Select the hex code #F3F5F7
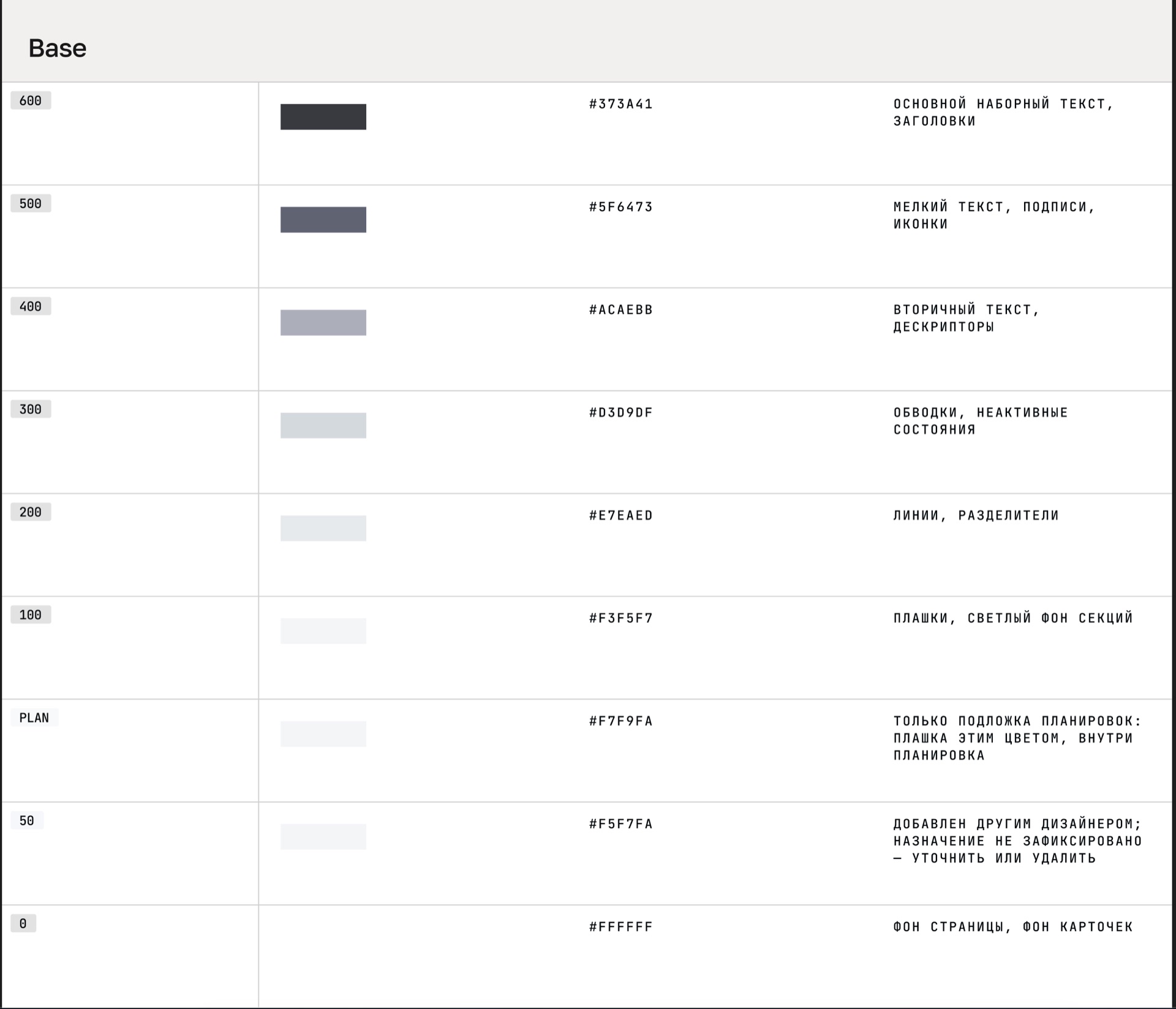 pyautogui.click(x=621, y=619)
